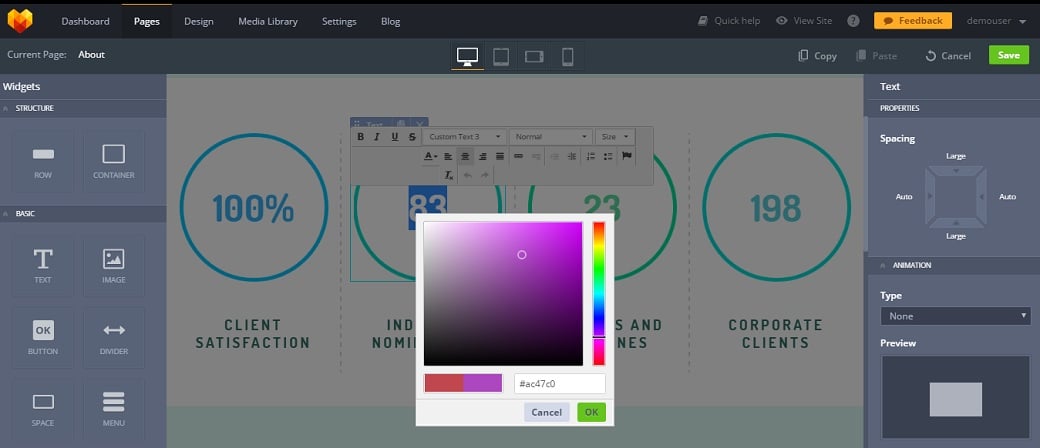Add the Row structure widget
The width and height of the screenshot is (1040, 448).
43,161
